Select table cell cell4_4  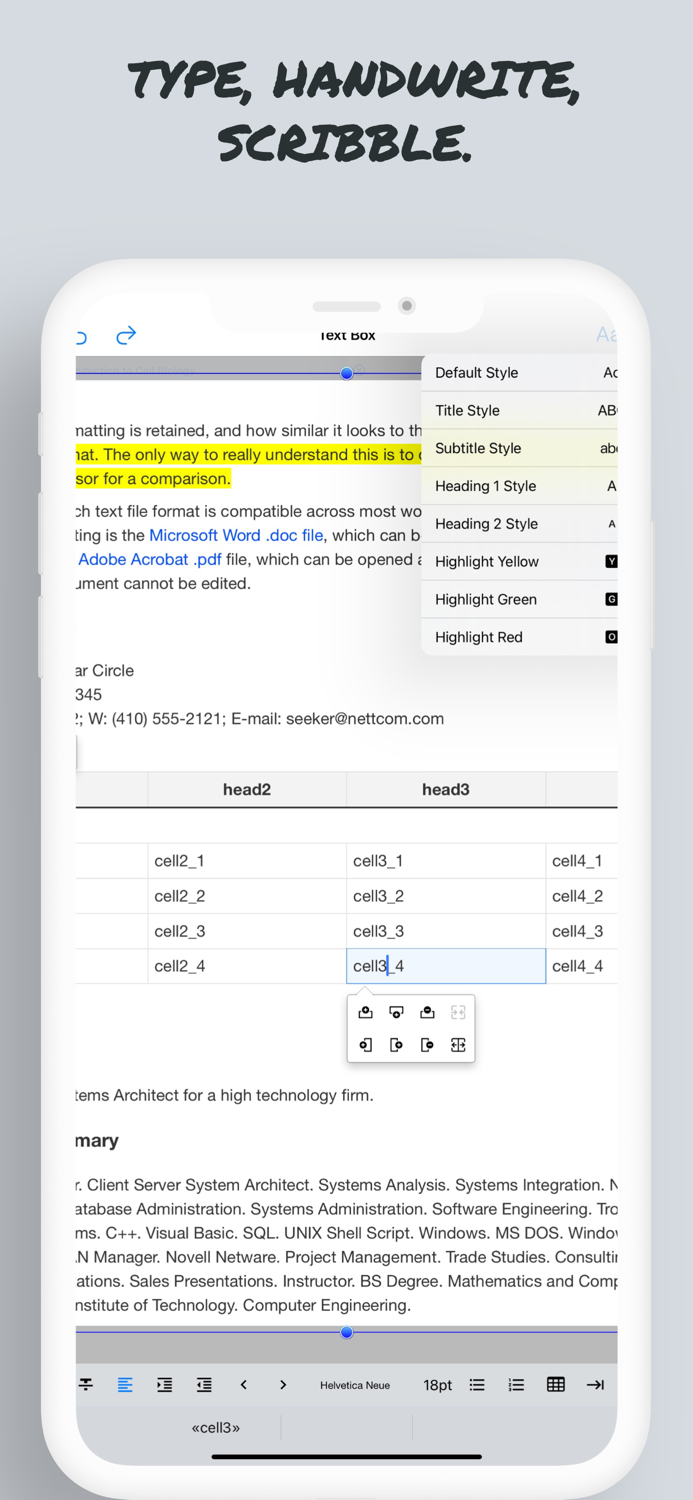pos(582,966)
